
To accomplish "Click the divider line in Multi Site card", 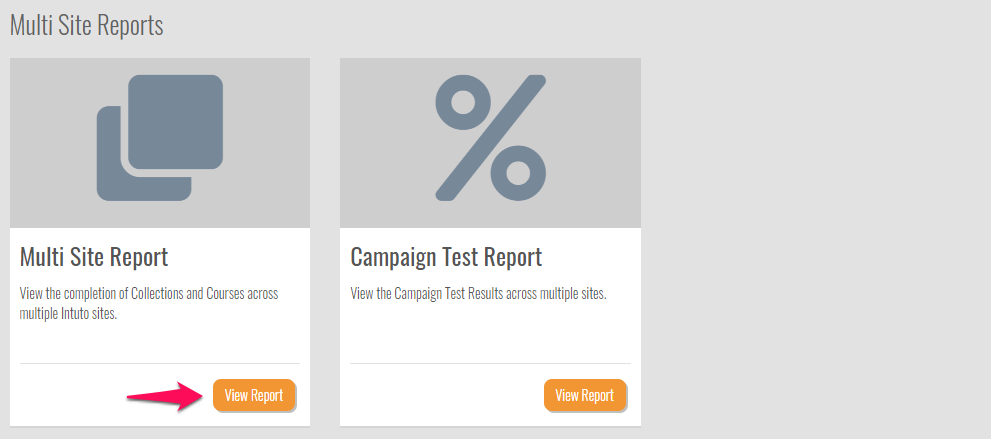I will [160, 363].
